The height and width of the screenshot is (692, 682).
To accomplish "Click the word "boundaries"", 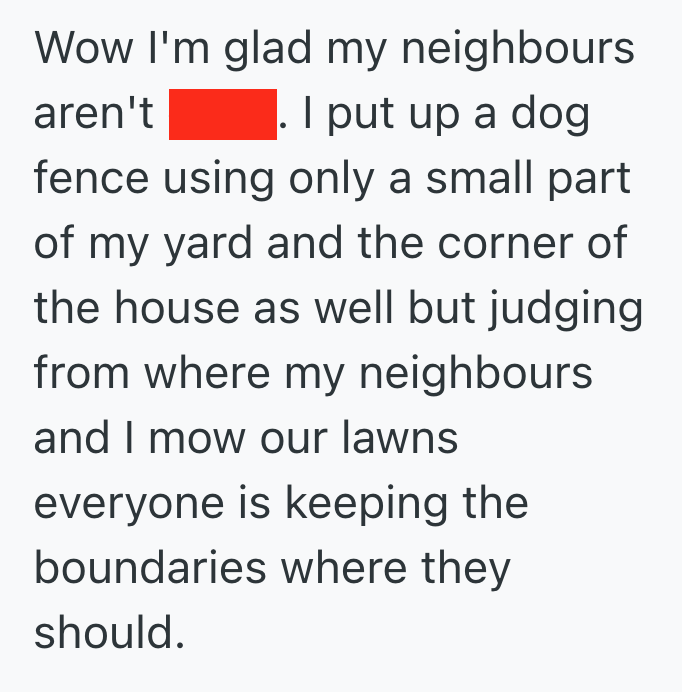I will pyautogui.click(x=149, y=569).
